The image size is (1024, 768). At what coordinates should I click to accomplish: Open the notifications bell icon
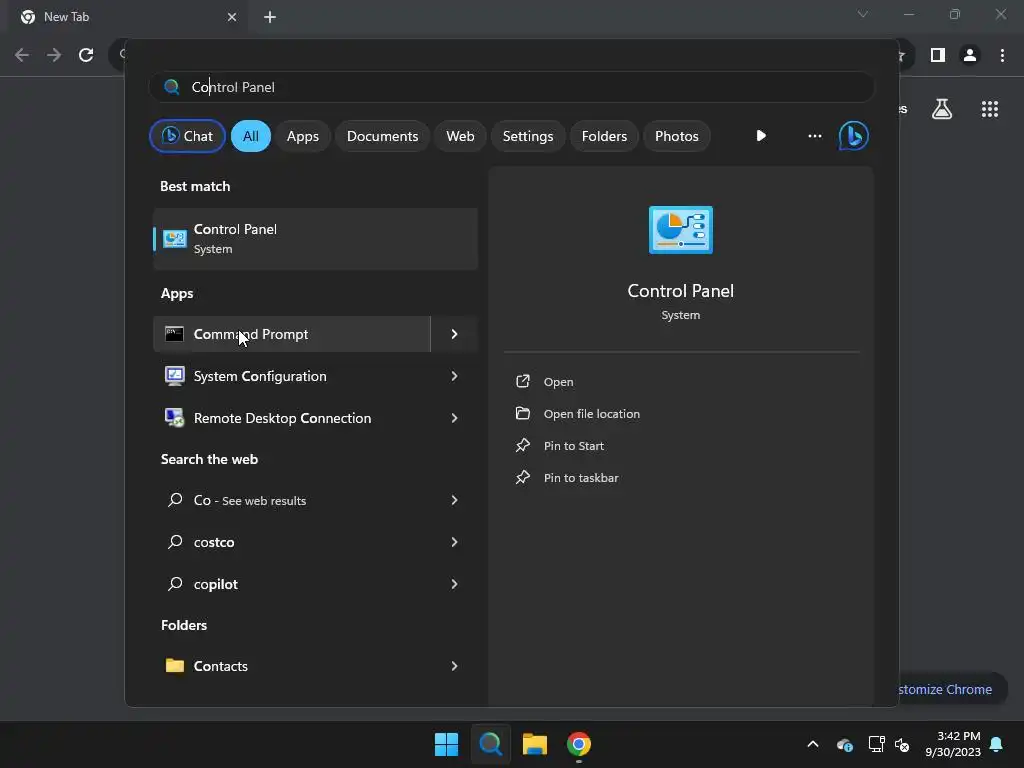click(997, 744)
